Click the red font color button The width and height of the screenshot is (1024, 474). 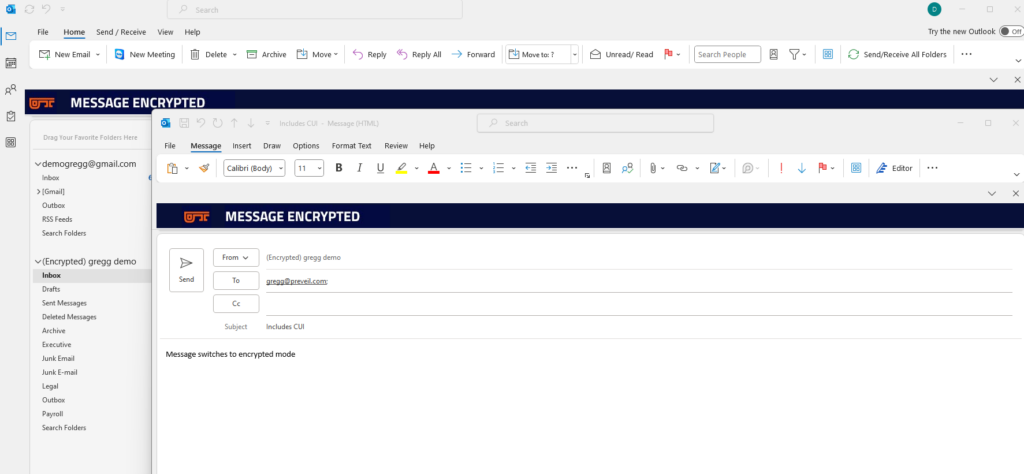coord(434,168)
